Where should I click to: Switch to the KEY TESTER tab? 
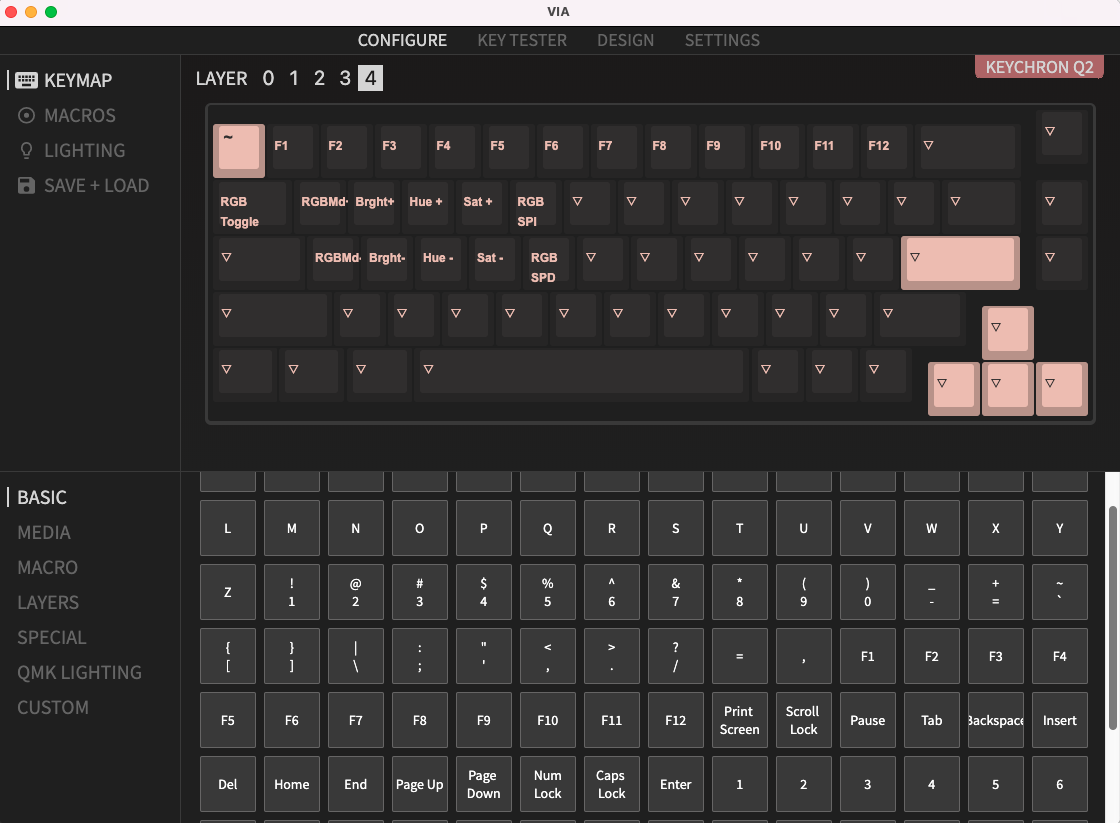click(522, 40)
